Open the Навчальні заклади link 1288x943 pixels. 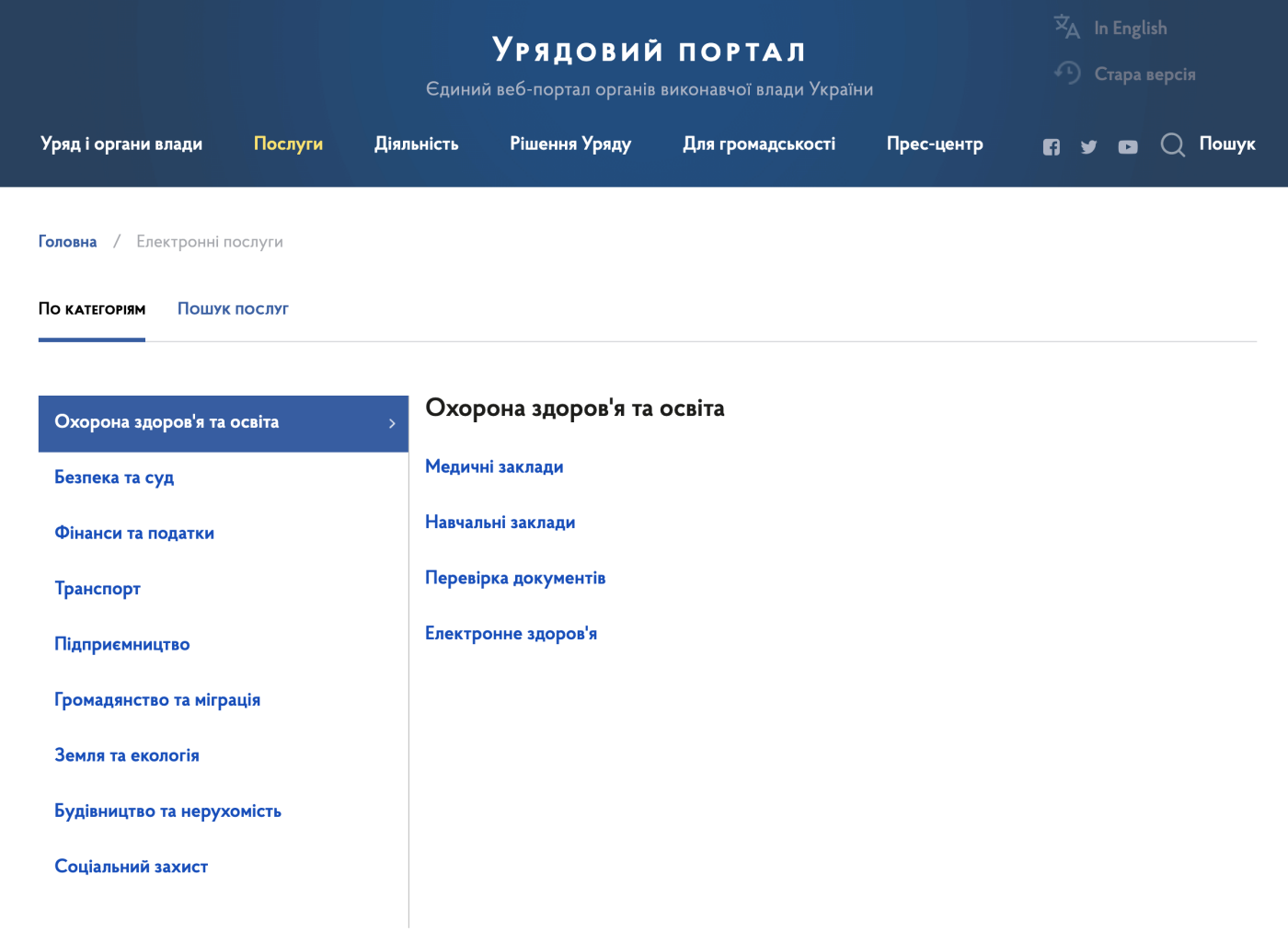click(500, 523)
